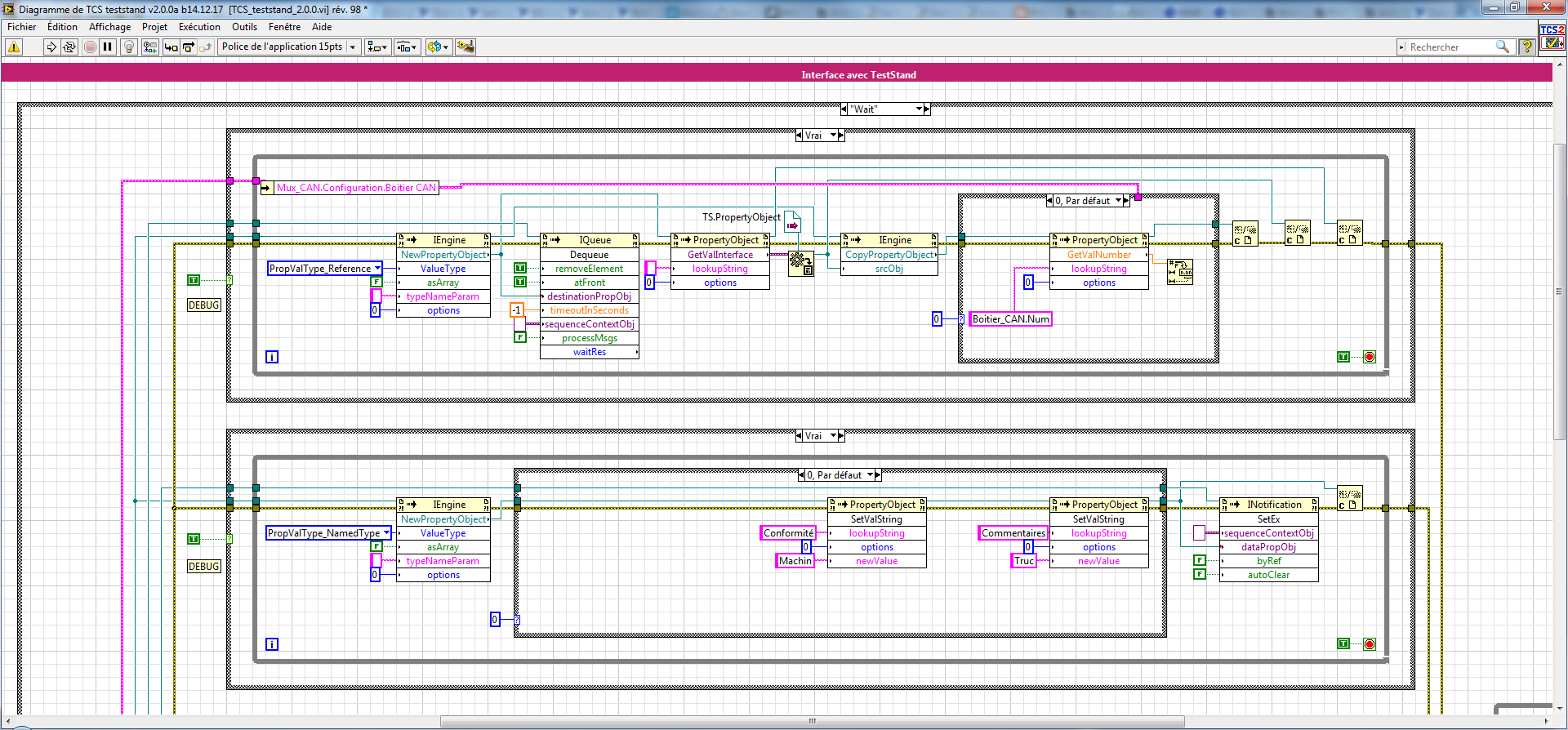The image size is (1568, 730).
Task: Click the Clean Up Diagram broom icon
Action: pos(465,47)
